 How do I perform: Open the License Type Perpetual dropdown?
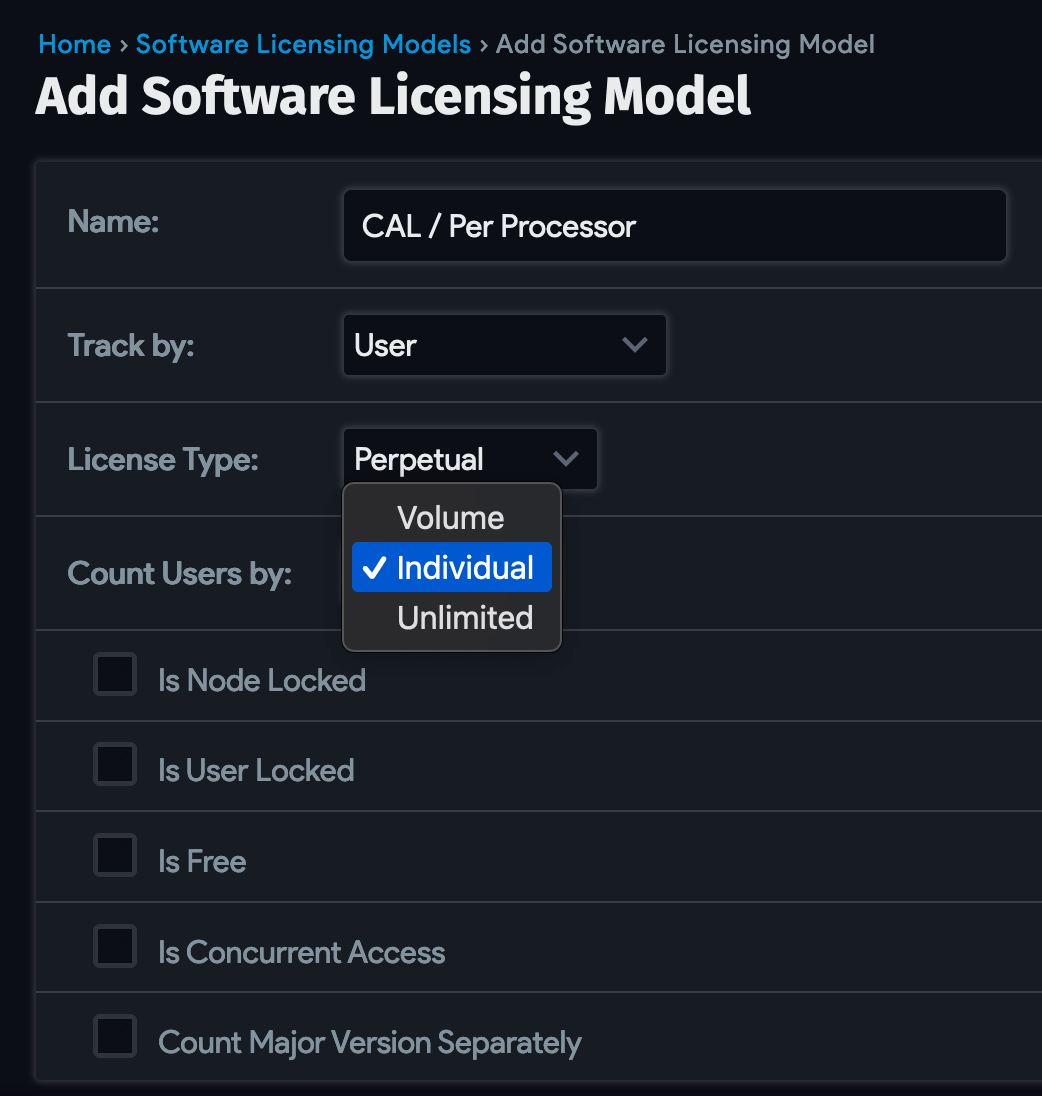point(470,459)
